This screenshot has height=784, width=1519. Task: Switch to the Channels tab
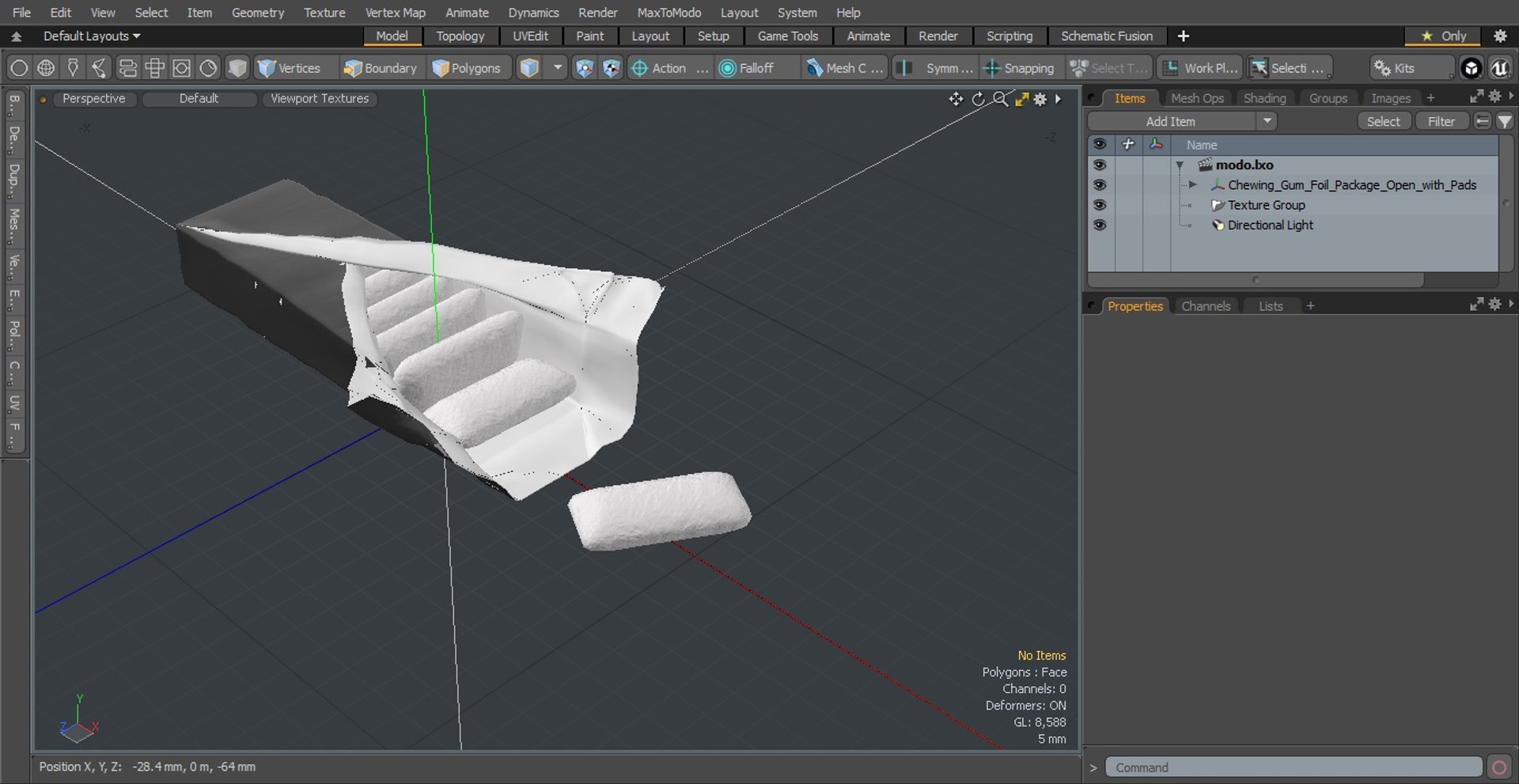point(1206,306)
